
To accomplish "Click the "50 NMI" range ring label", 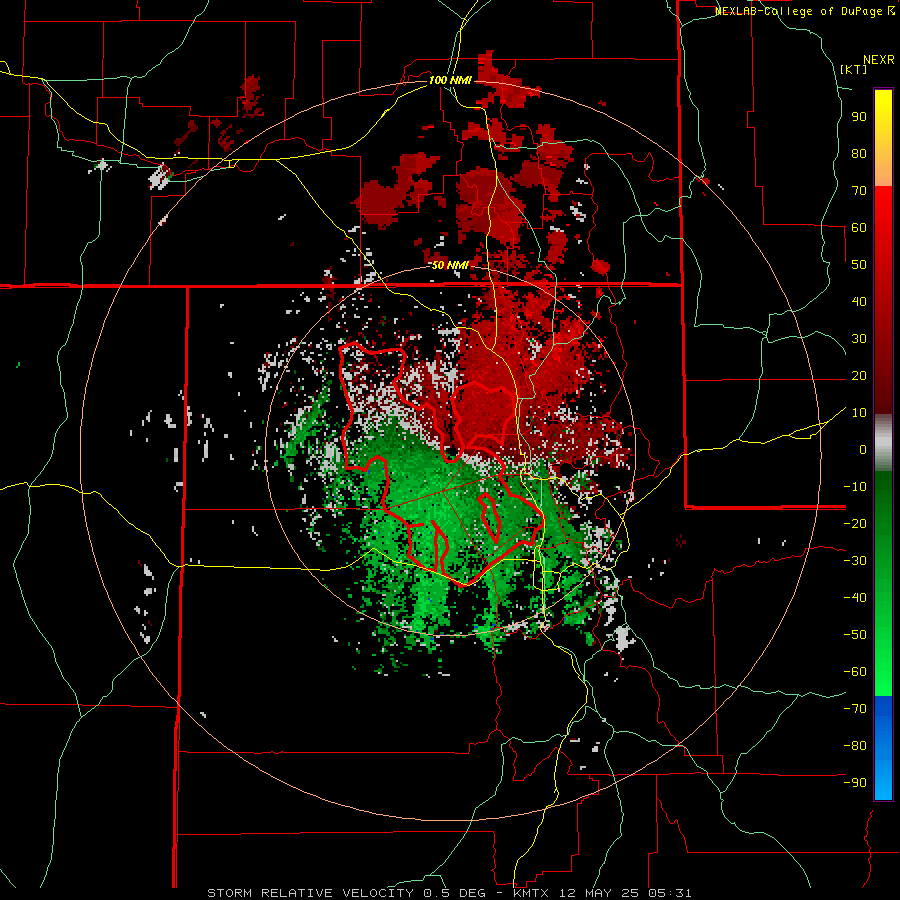I will click(x=450, y=265).
